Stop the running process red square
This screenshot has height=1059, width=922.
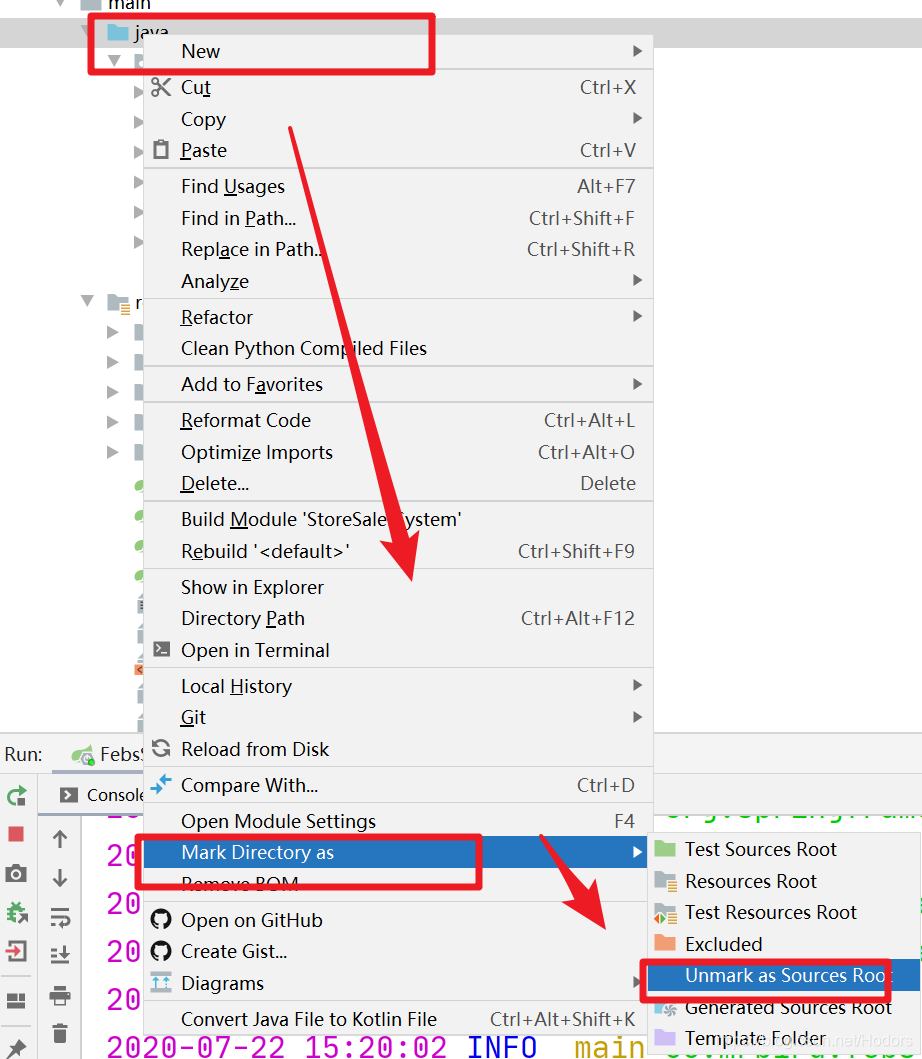[16, 834]
